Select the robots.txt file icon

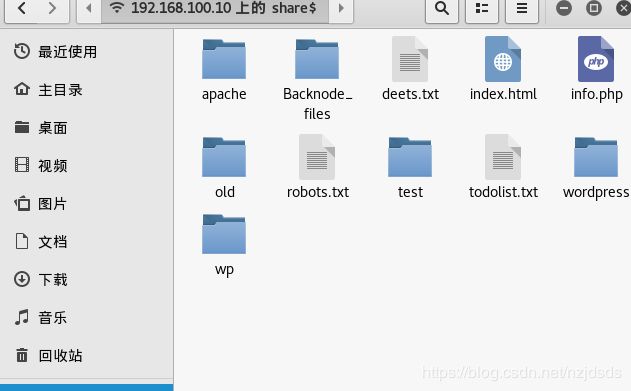click(317, 157)
